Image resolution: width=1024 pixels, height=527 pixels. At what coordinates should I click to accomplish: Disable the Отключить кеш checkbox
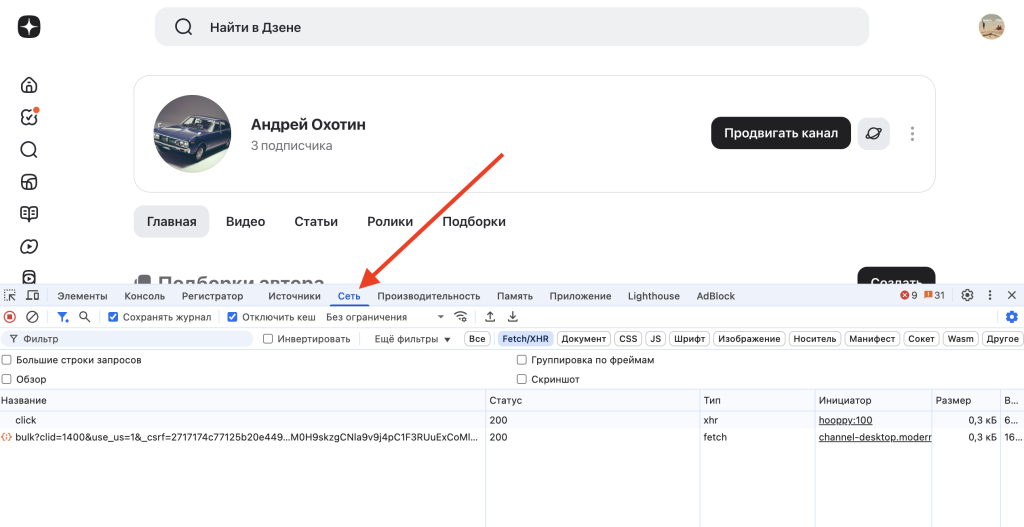pyautogui.click(x=233, y=317)
